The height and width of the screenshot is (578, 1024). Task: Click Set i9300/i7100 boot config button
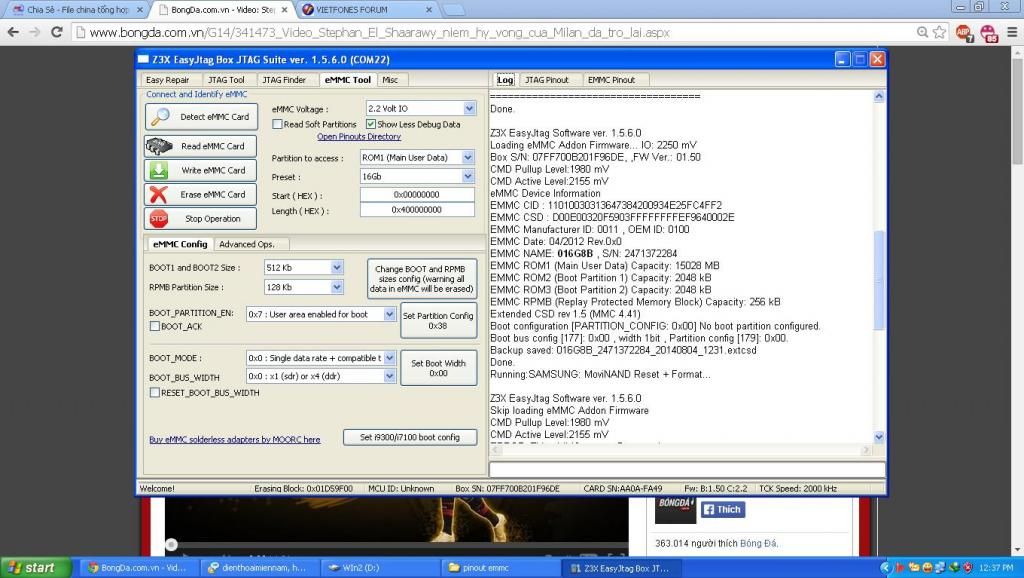(x=410, y=438)
